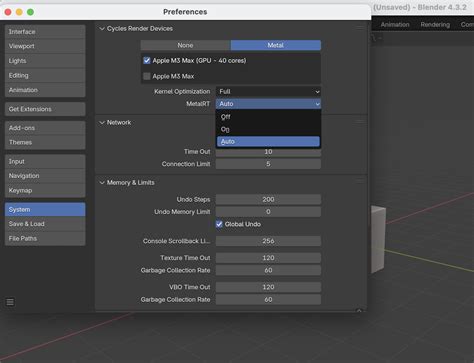Open the Rendering workspace tab in Blender
Viewport: 474px width, 363px height.
click(435, 25)
